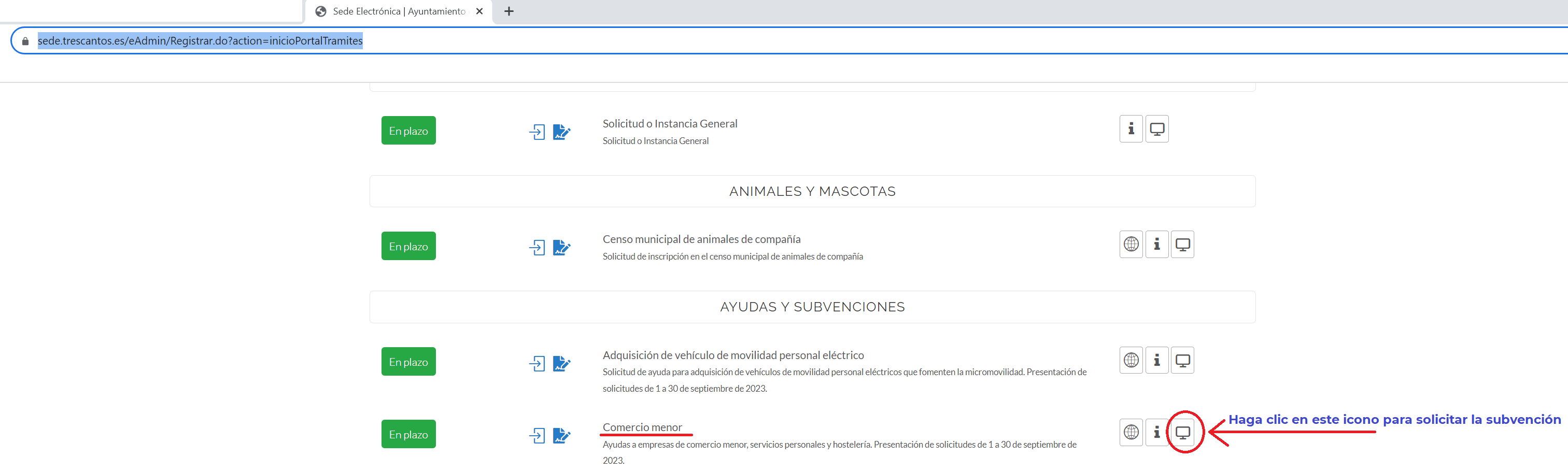This screenshot has height=471, width=1568.
Task: Open a new browser tab
Action: pos(509,11)
